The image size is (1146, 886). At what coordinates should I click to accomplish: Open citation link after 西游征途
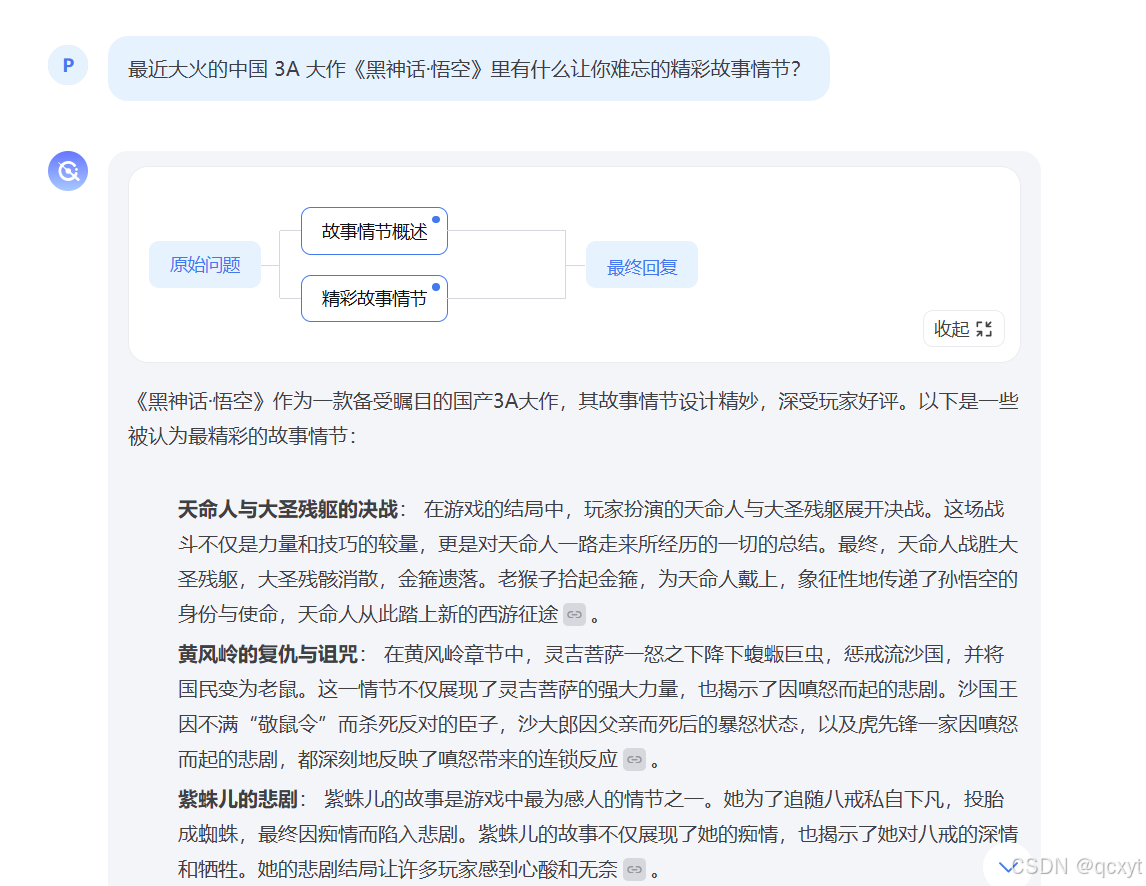(x=574, y=615)
